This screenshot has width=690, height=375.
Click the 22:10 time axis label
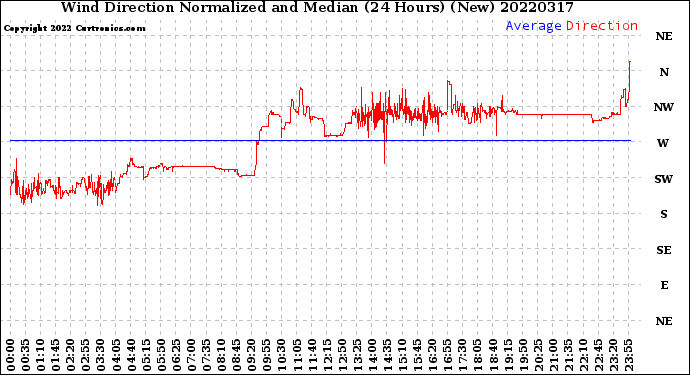583,355
